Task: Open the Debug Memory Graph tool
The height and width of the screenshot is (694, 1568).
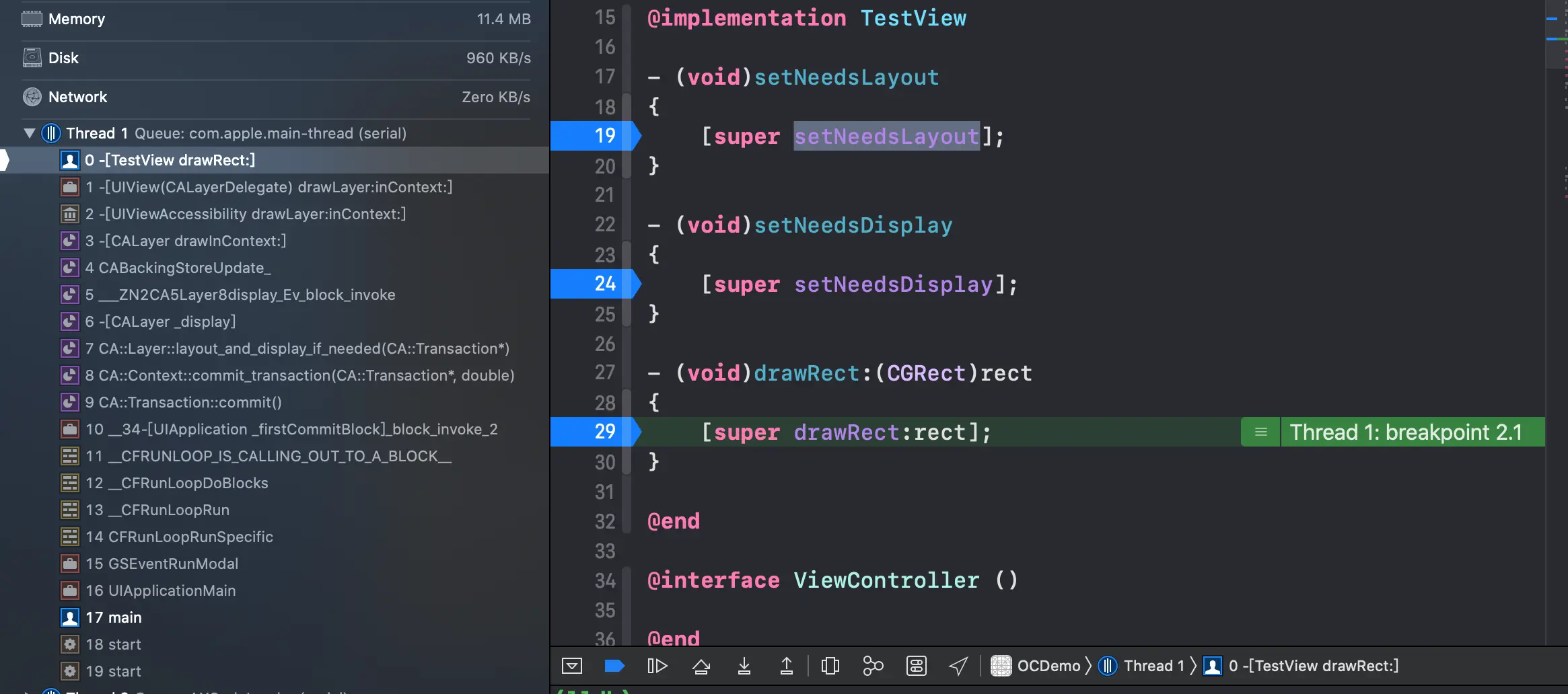Action: tap(873, 666)
